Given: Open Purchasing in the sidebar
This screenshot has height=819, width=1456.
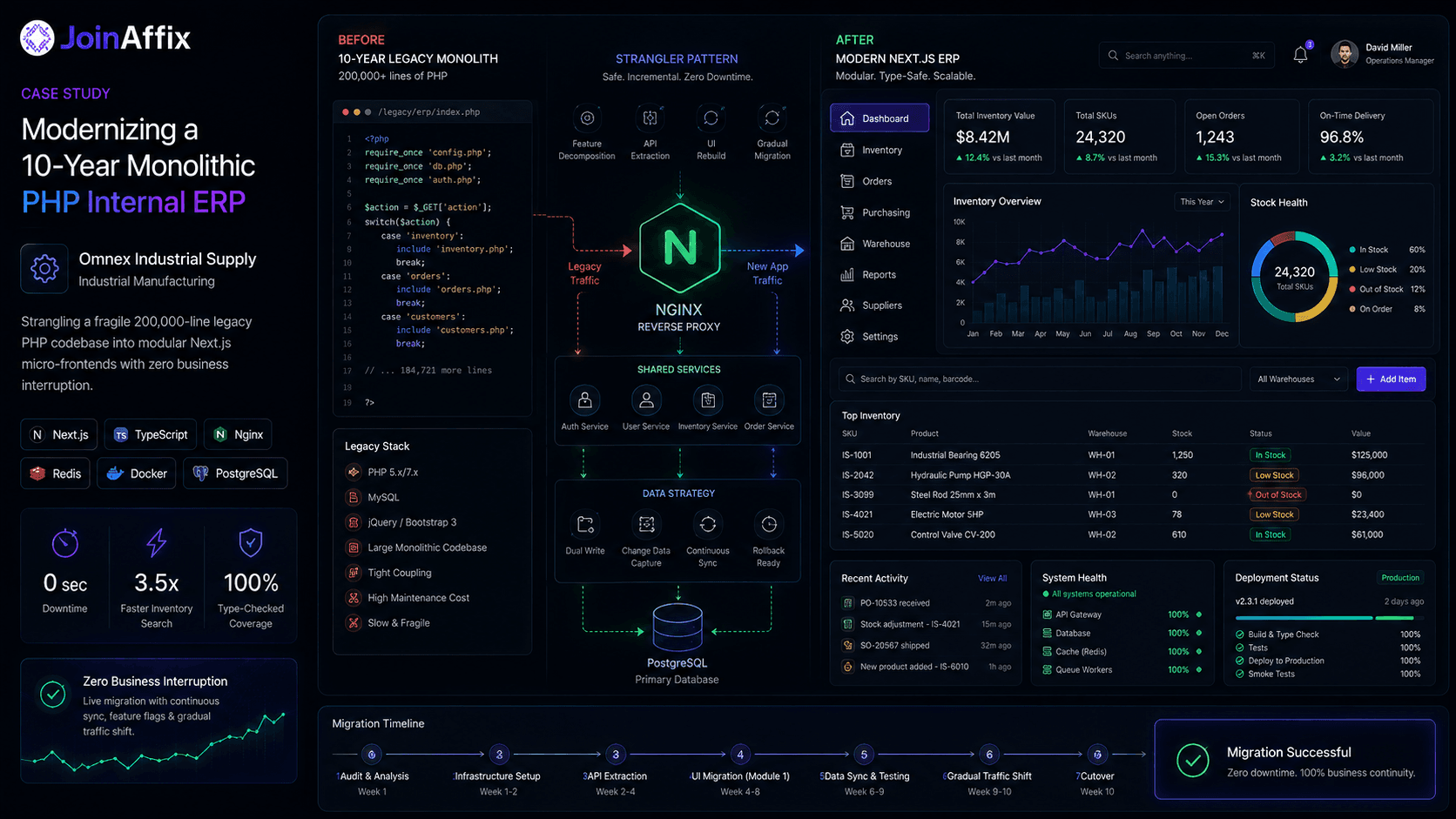Looking at the screenshot, I should pos(880,212).
